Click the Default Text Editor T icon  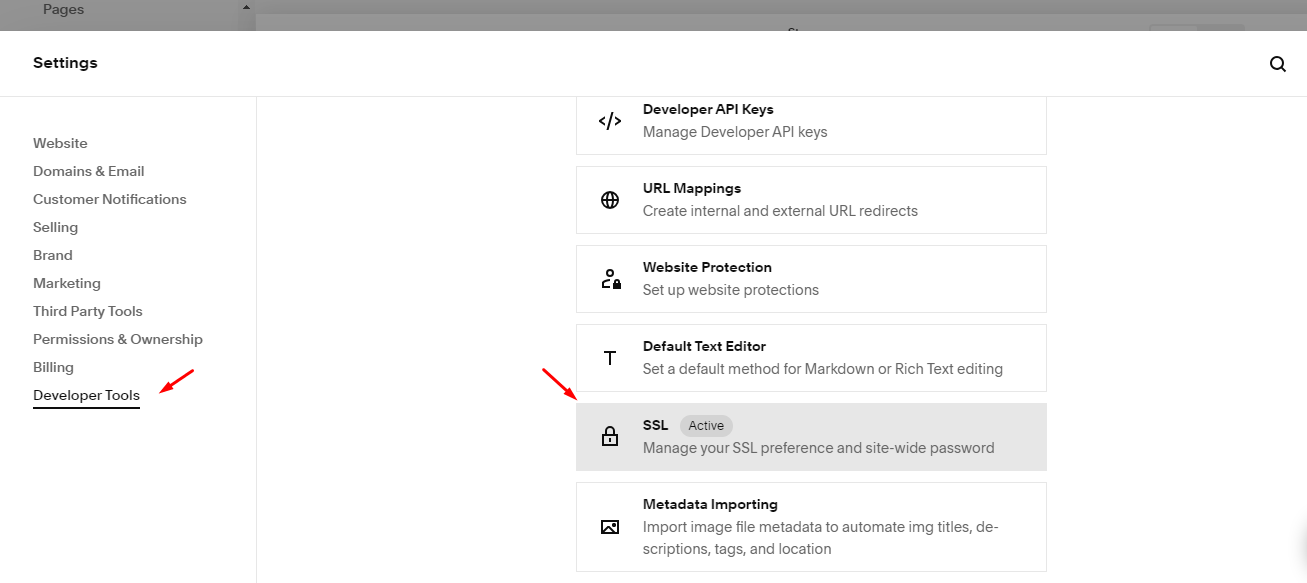point(610,358)
